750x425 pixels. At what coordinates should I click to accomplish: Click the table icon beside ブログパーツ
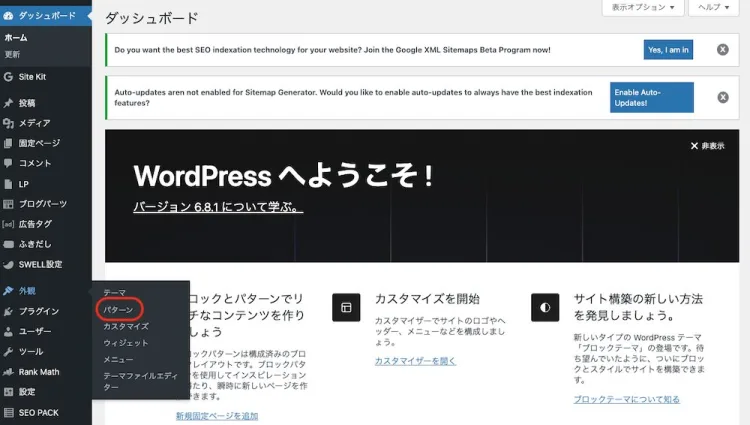pyautogui.click(x=8, y=204)
